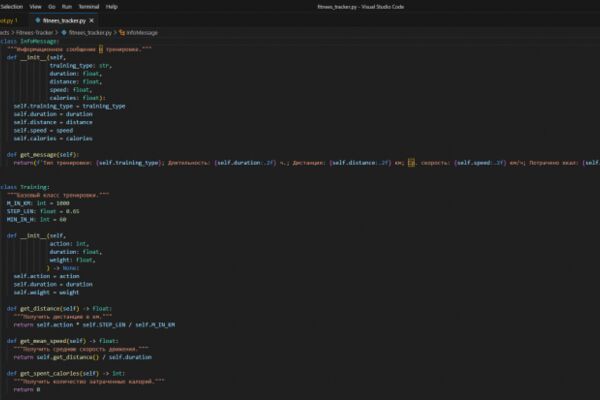Click '{self.training_type}' in return string

pyautogui.click(x=130, y=163)
